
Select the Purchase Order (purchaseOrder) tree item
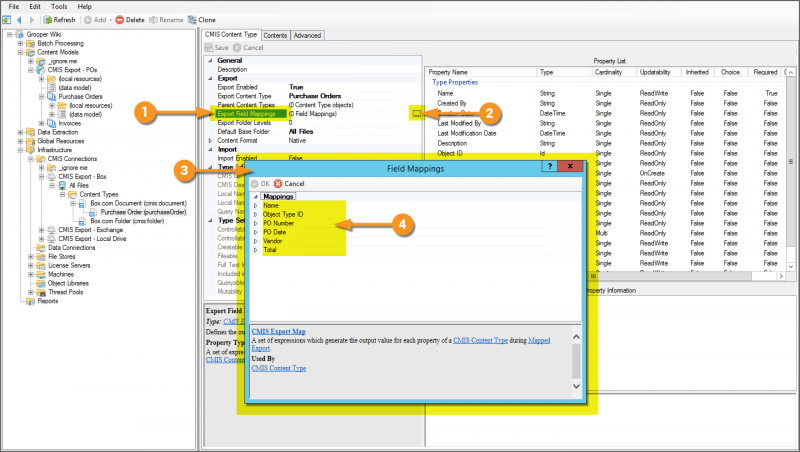(x=143, y=212)
